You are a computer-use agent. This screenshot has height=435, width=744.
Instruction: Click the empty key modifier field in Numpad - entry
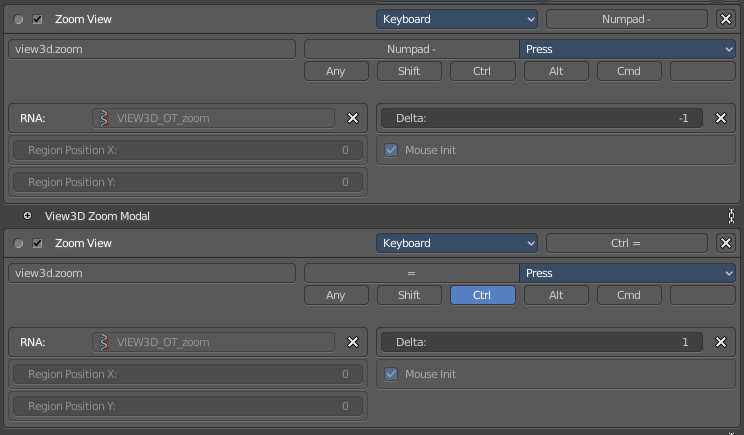pyautogui.click(x=703, y=71)
